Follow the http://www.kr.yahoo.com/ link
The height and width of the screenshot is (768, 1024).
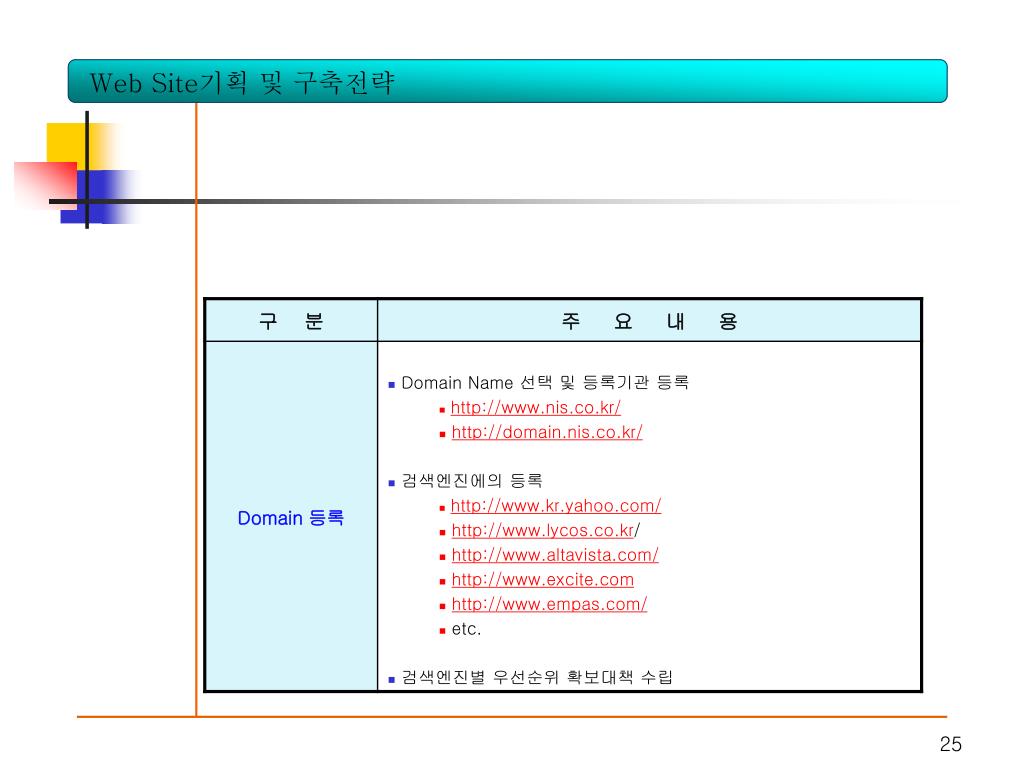[x=556, y=505]
